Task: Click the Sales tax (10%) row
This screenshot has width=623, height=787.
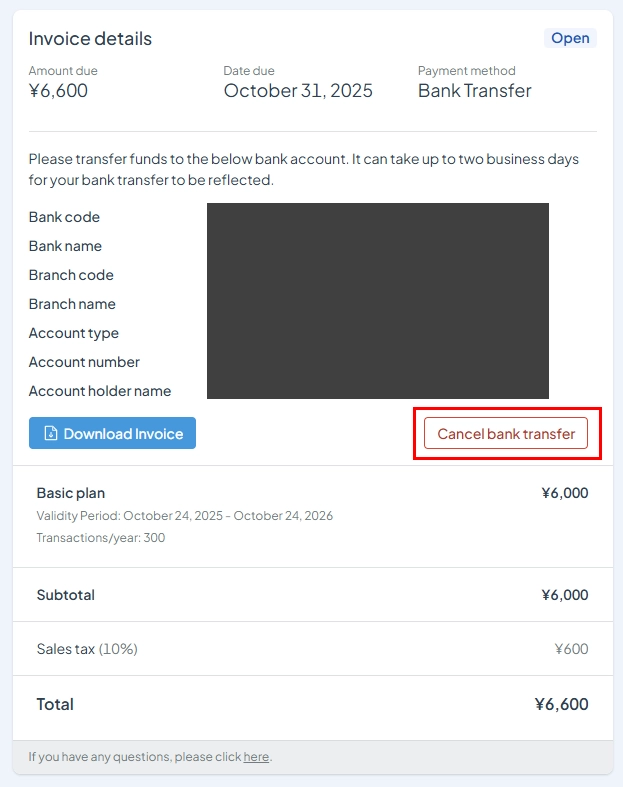Action: [313, 648]
